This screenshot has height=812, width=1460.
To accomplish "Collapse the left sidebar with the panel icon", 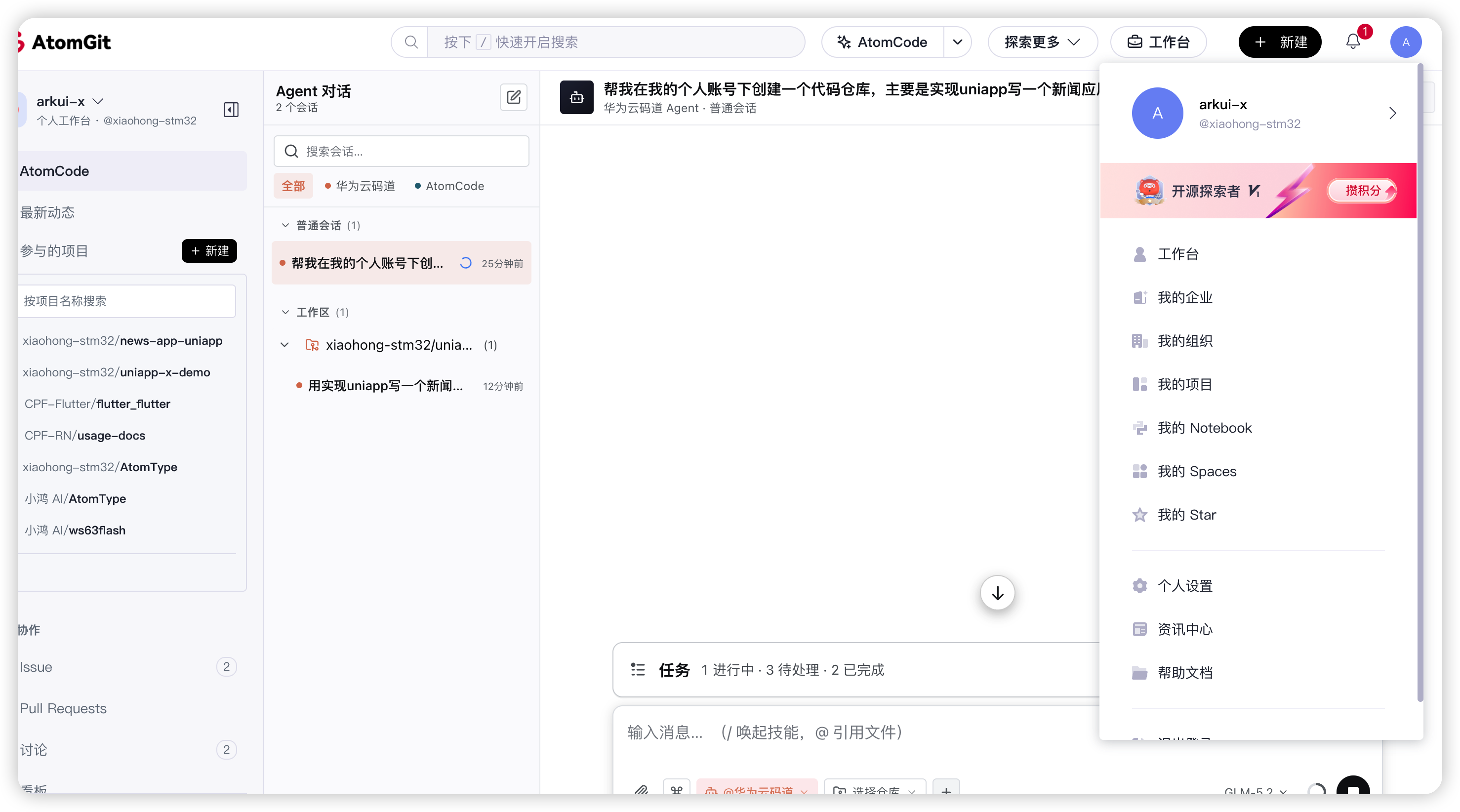I will (231, 109).
